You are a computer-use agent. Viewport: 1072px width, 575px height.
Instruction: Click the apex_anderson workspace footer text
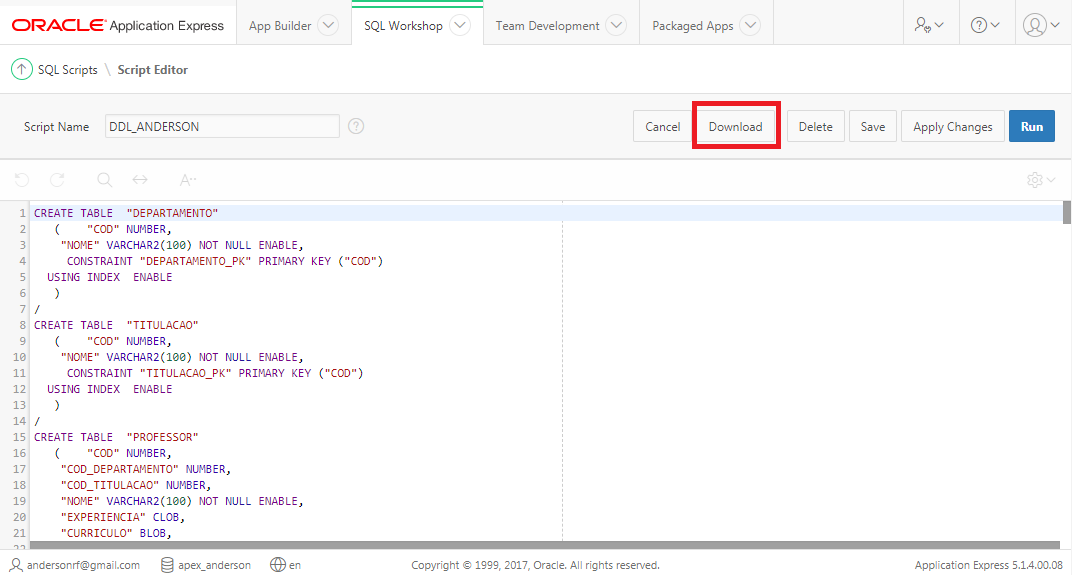(214, 565)
